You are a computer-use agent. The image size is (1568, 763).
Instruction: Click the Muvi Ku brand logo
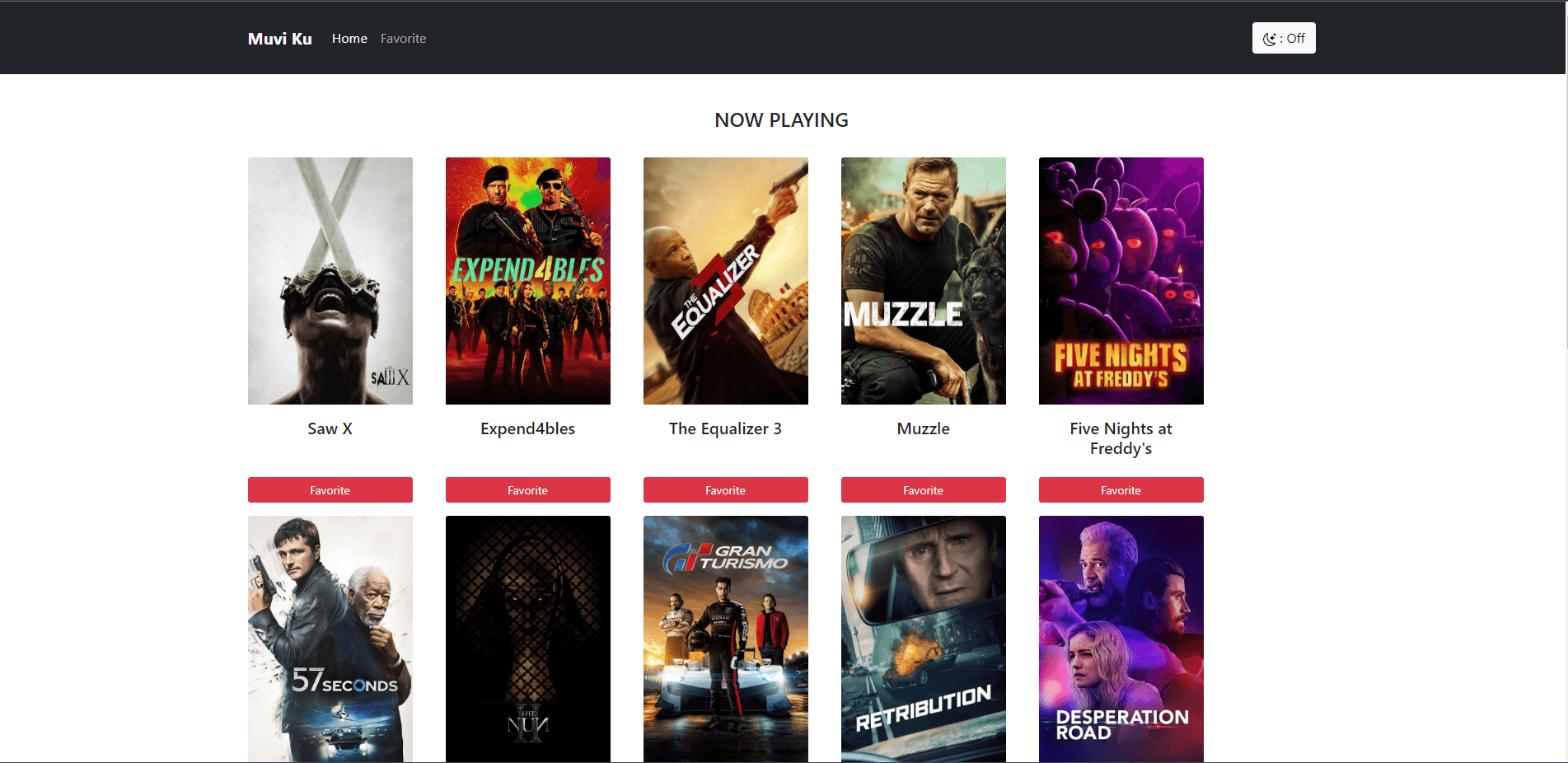click(x=279, y=39)
